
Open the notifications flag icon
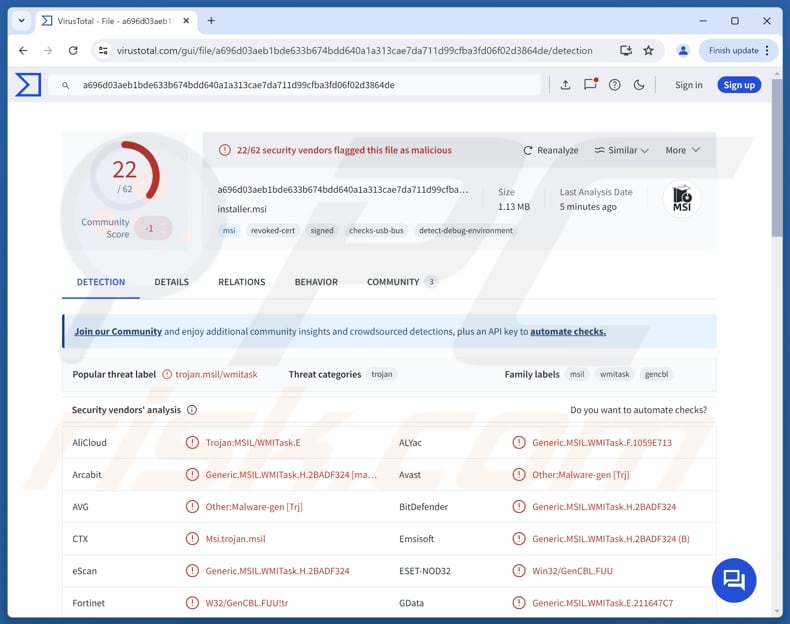[590, 85]
